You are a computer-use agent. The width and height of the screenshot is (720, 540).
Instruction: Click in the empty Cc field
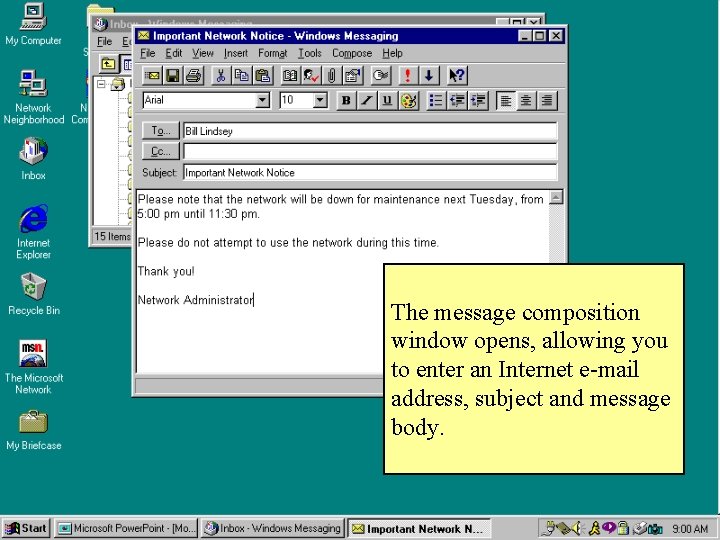tap(370, 151)
